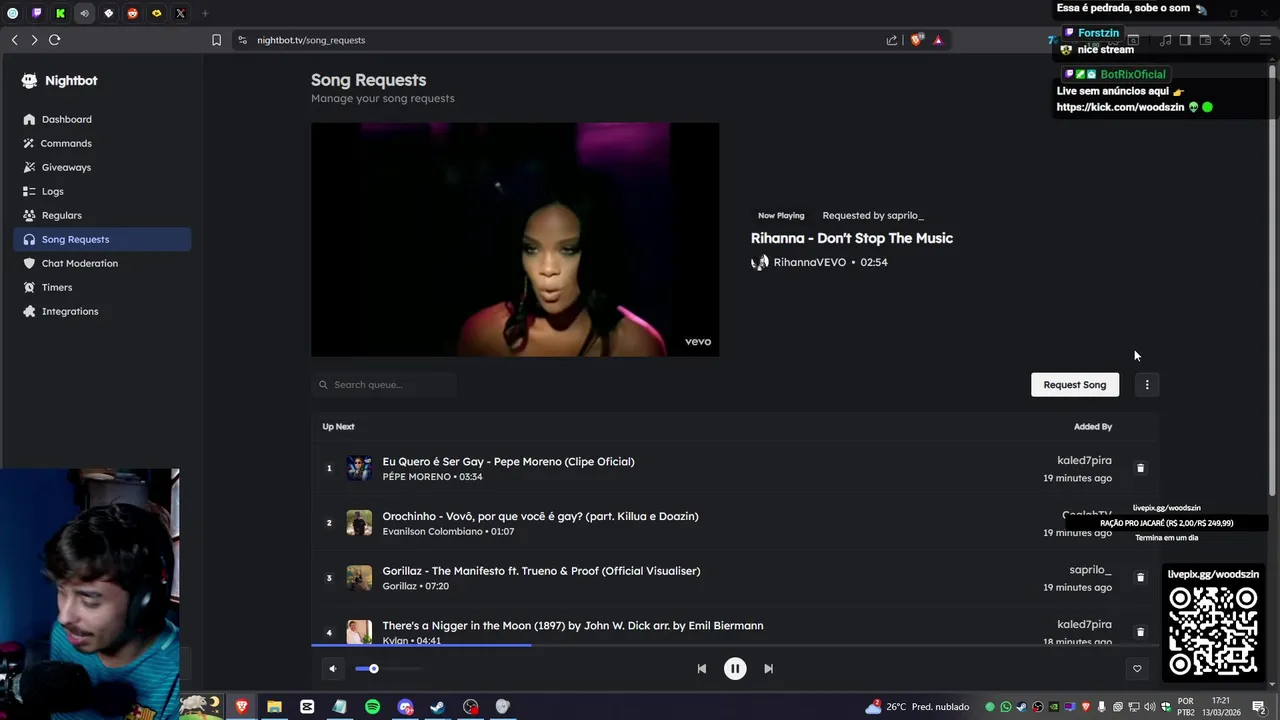Viewport: 1280px width, 720px height.
Task: Click Gorillaz - The Manifesto song title
Action: 541,571
